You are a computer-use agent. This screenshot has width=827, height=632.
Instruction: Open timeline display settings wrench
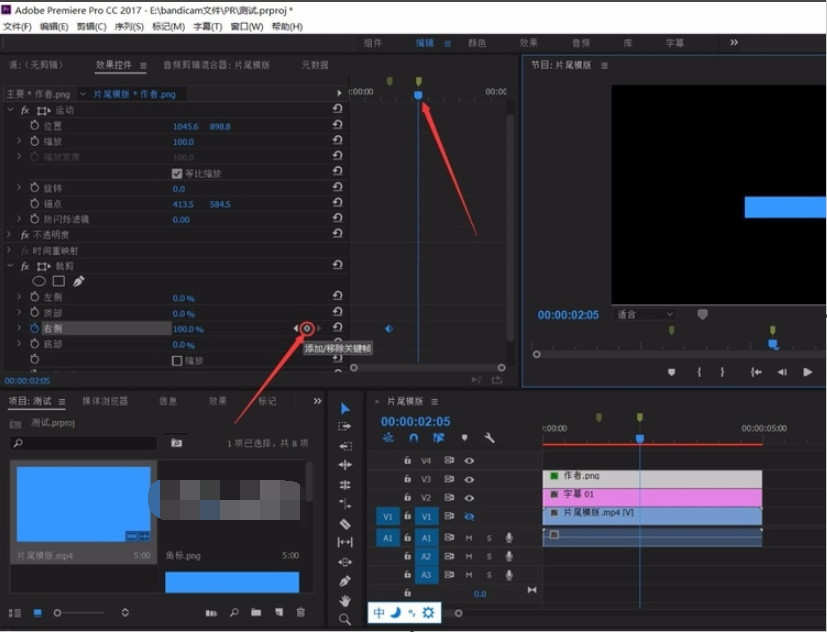489,438
